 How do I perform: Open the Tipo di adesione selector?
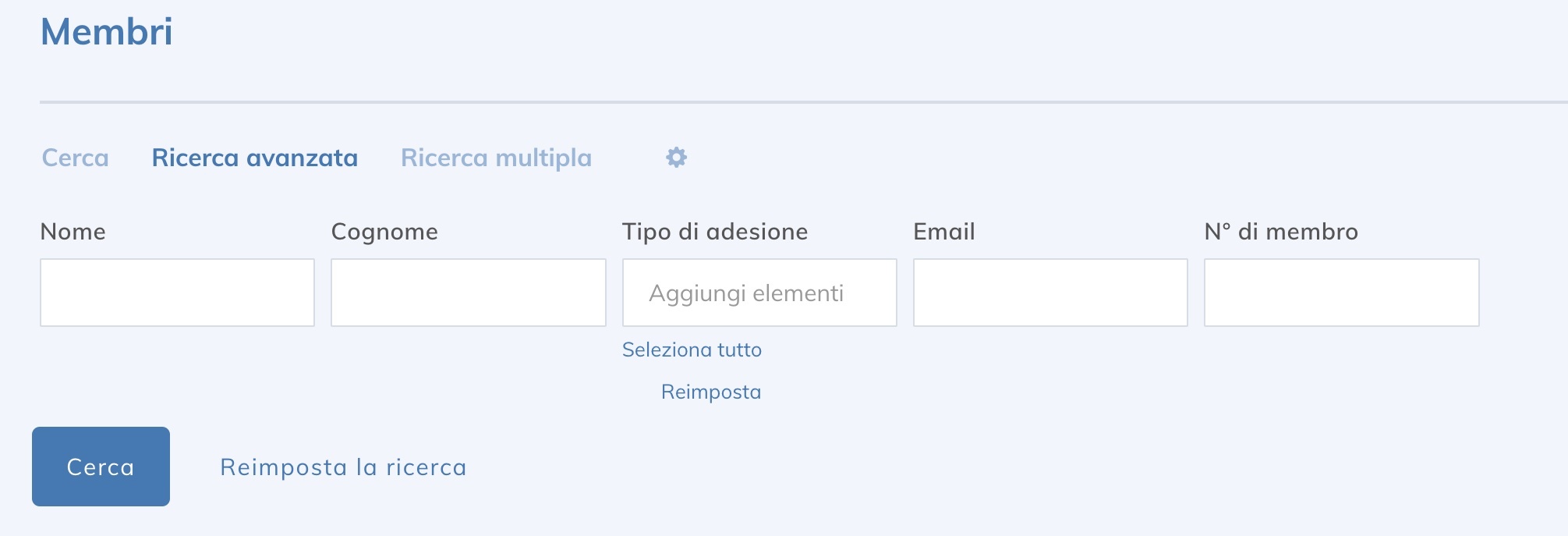tap(759, 293)
